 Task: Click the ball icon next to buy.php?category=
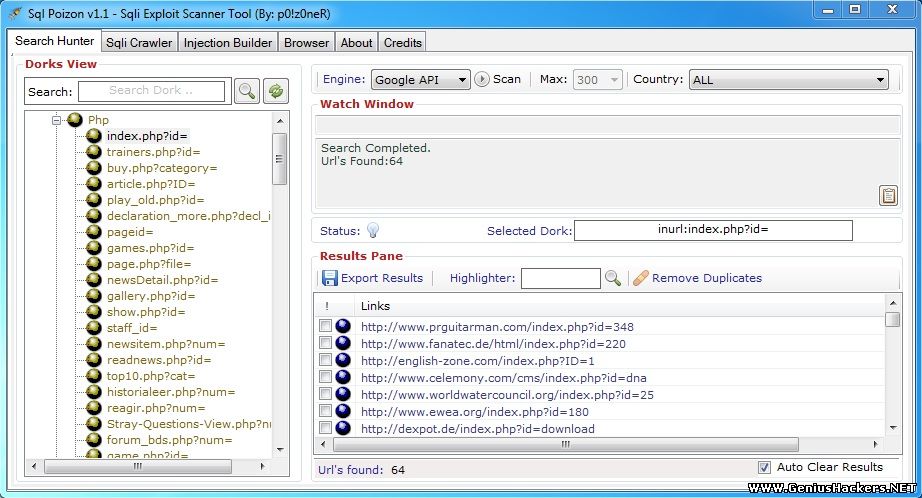click(93, 168)
